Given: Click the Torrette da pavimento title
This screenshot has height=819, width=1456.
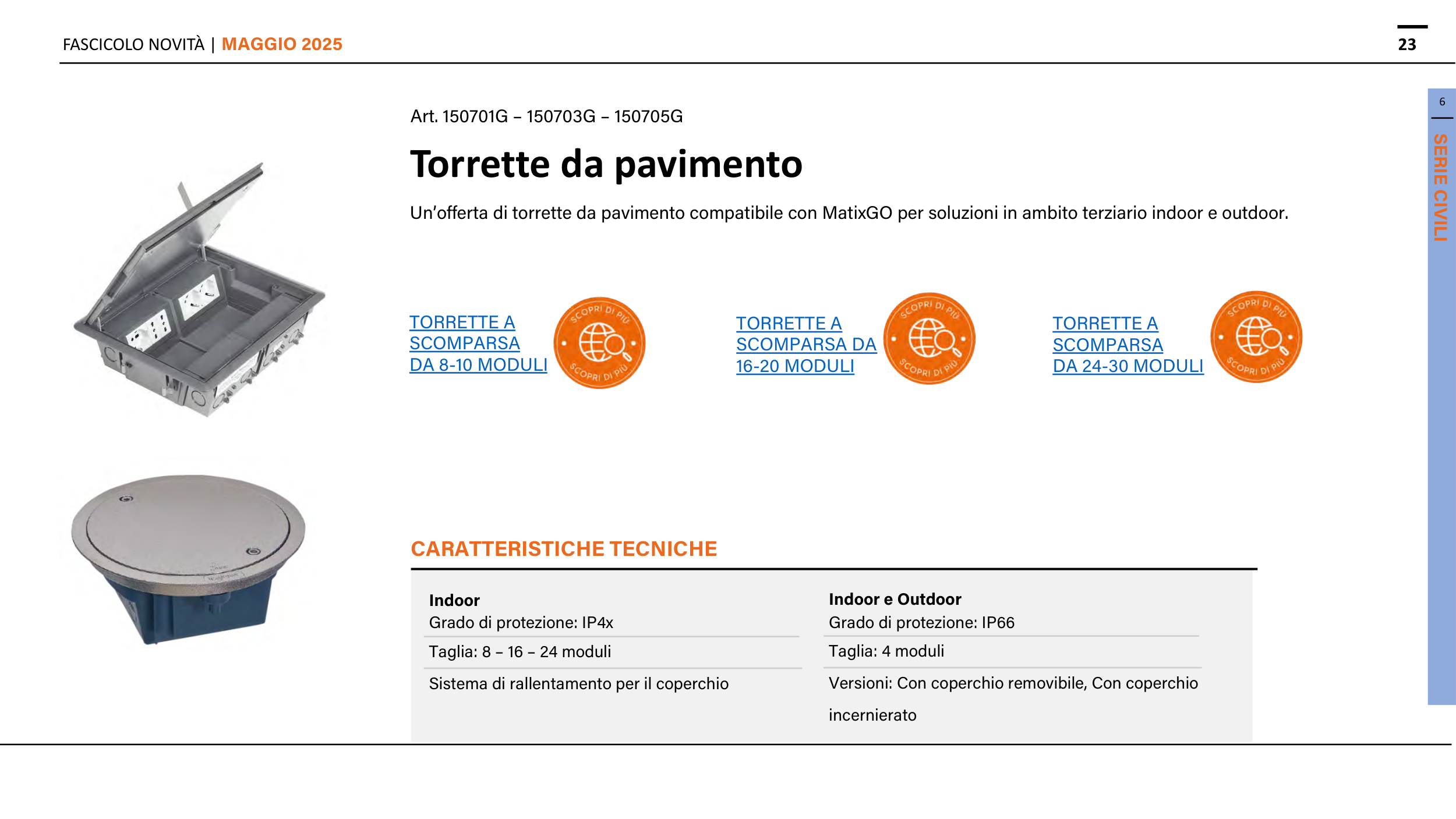Looking at the screenshot, I should (x=606, y=164).
